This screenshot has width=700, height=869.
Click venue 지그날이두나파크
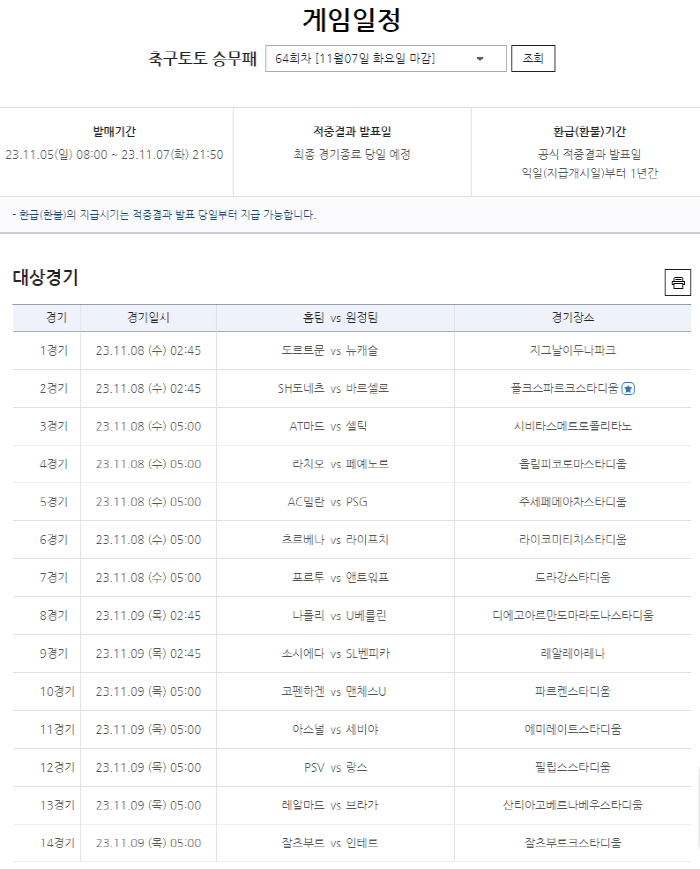point(573,350)
